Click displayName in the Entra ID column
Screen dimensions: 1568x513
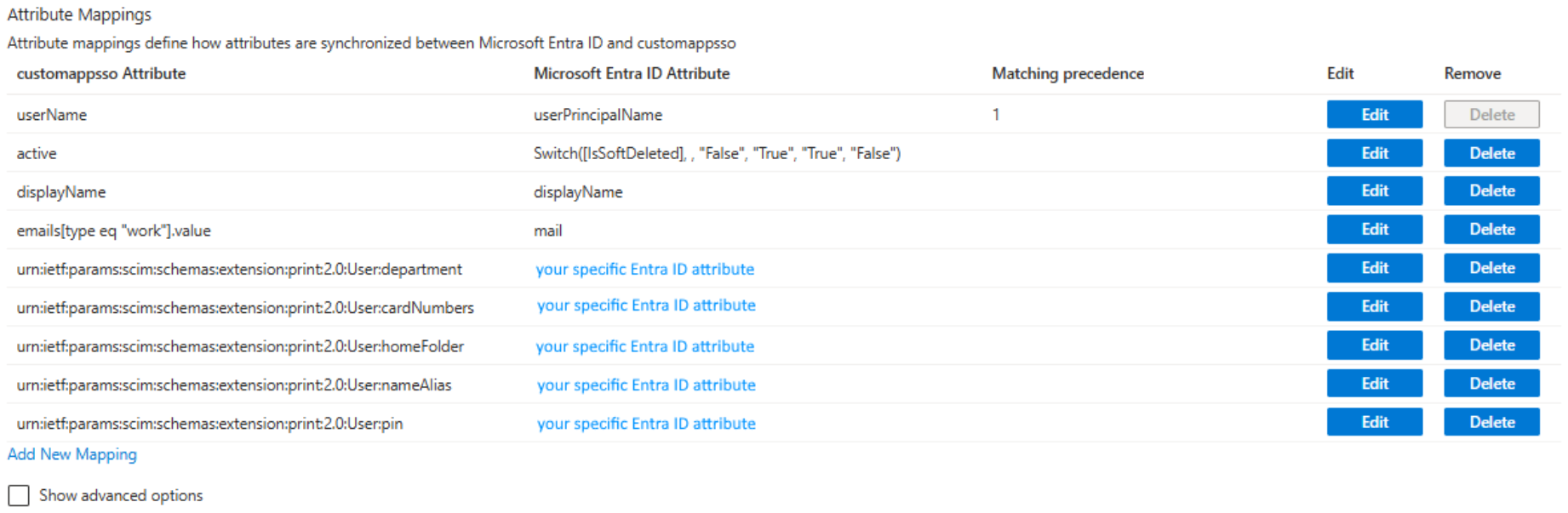click(x=578, y=192)
